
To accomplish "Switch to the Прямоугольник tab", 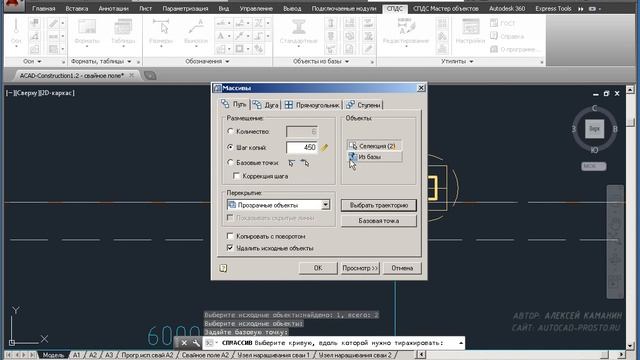I will [x=312, y=105].
